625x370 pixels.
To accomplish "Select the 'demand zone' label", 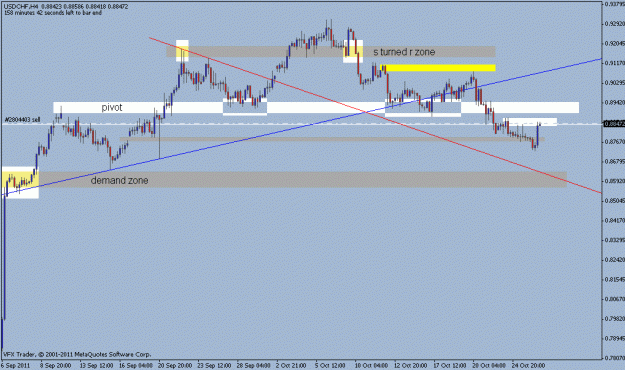I will click(x=119, y=180).
